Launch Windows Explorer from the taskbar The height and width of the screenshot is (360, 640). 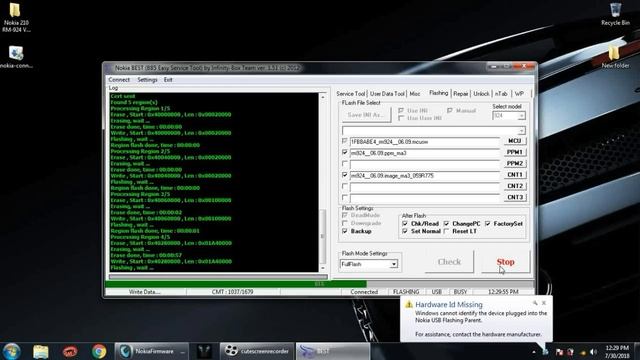pos(41,351)
